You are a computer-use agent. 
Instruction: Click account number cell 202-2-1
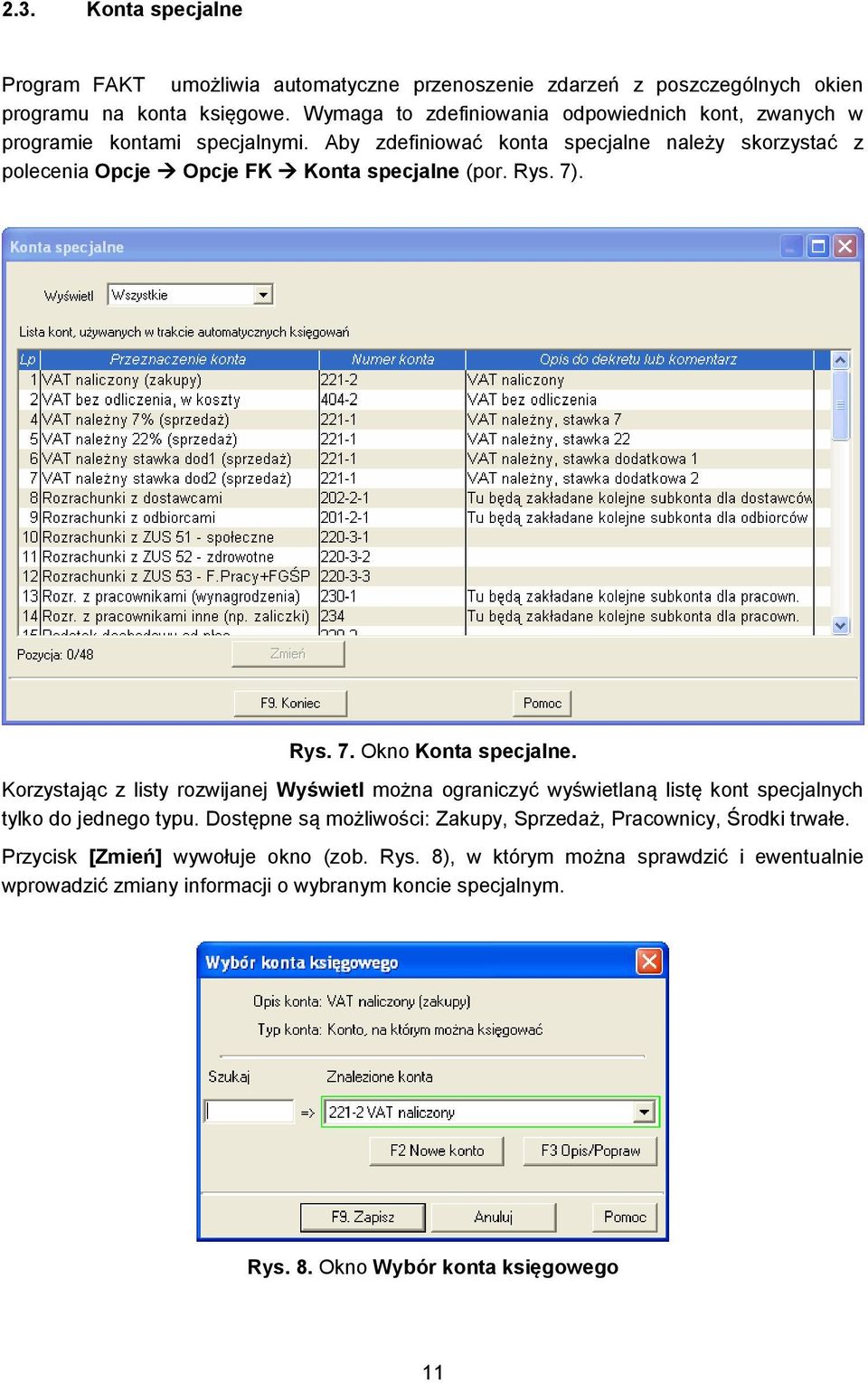[x=392, y=497]
